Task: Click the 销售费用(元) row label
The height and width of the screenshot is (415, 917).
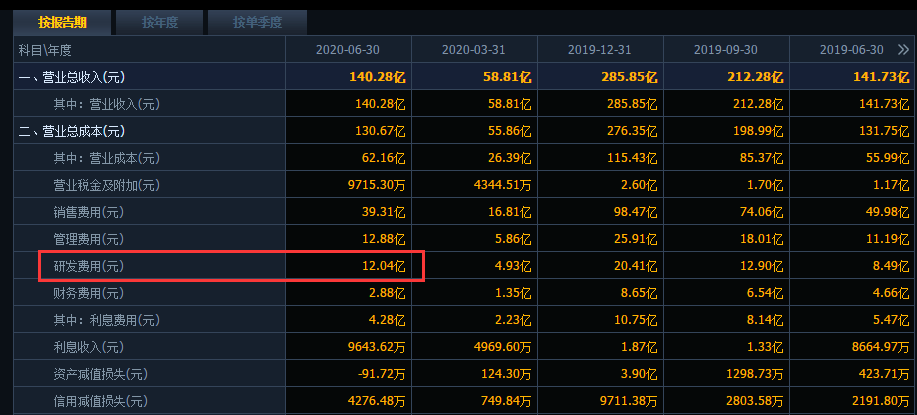Action: [89, 212]
